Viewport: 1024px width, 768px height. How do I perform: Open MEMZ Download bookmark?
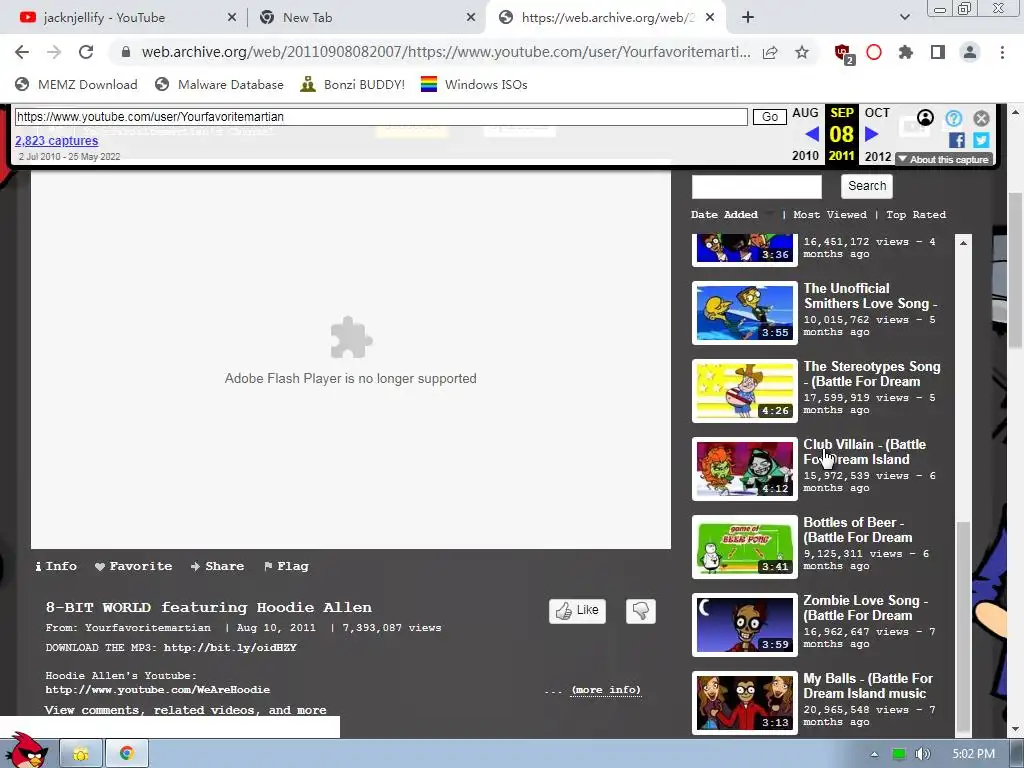76,84
